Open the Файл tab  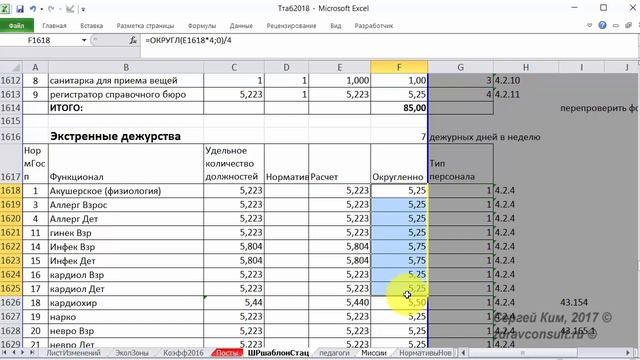(x=17, y=26)
